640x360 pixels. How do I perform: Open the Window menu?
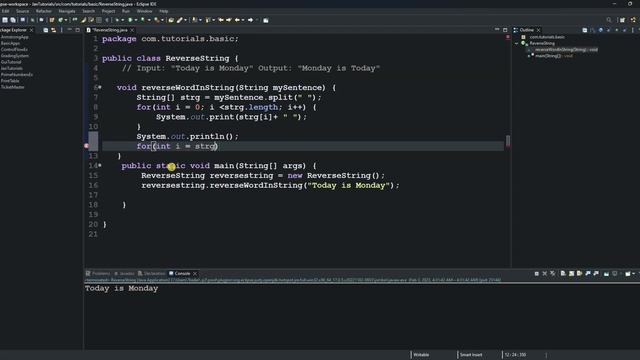[x=144, y=11]
